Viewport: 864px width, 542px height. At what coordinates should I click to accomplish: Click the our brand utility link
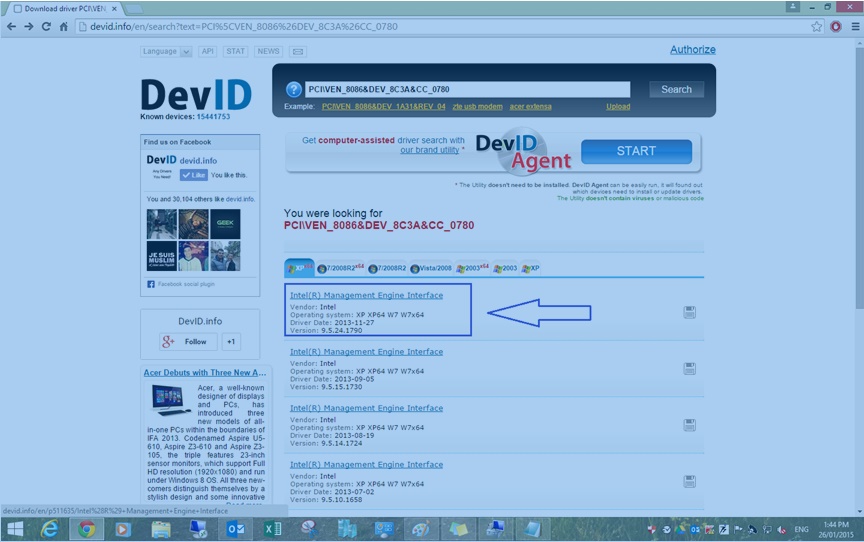click(430, 150)
